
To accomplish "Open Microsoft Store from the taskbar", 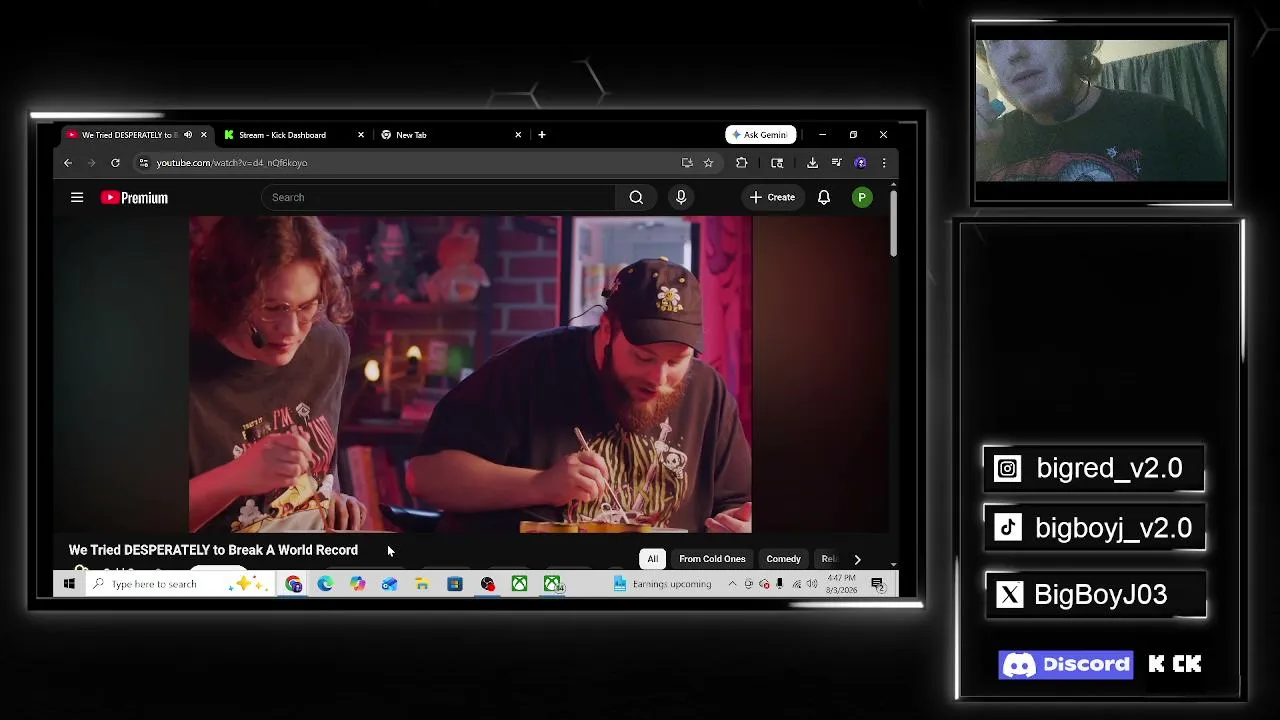I will [454, 584].
